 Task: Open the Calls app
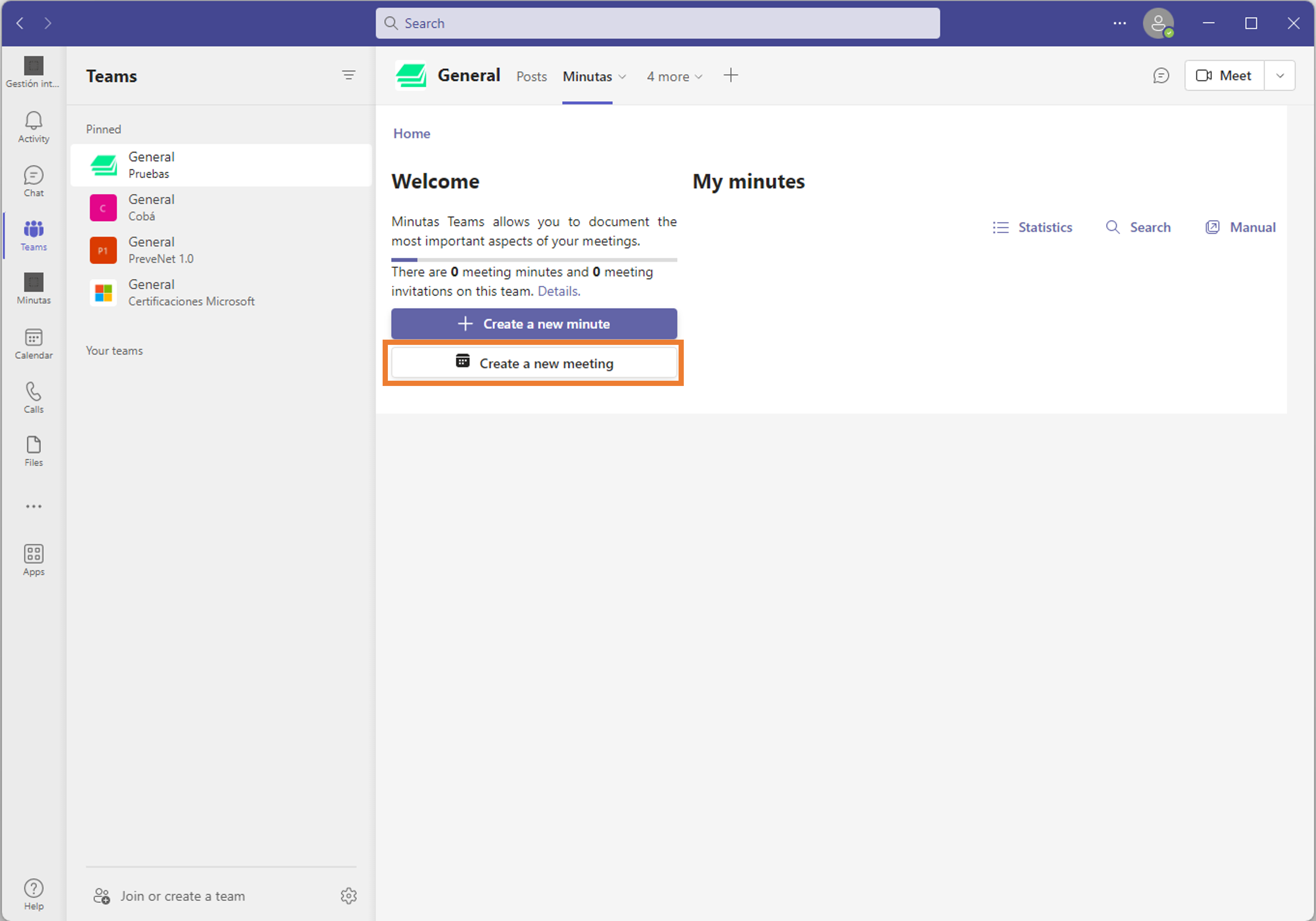pyautogui.click(x=33, y=397)
